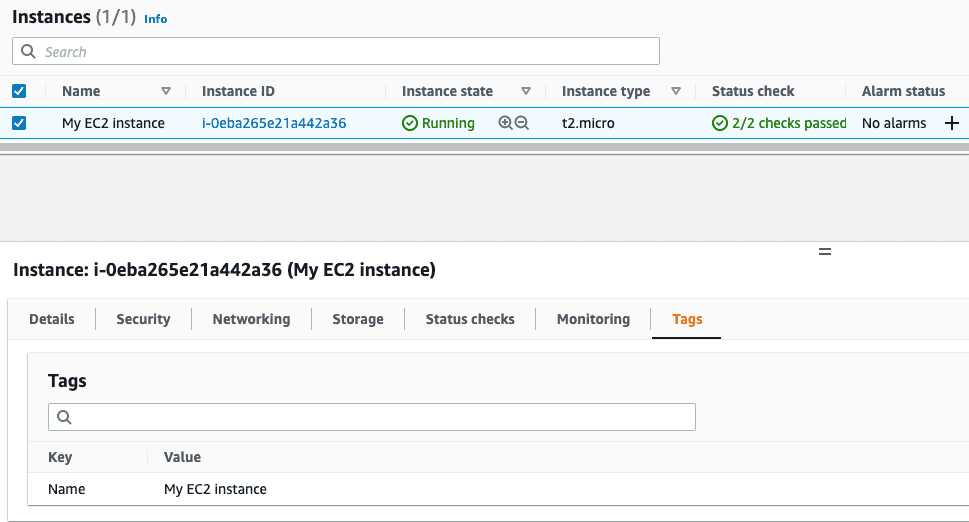
Task: Click the Status check column header
Action: click(753, 91)
